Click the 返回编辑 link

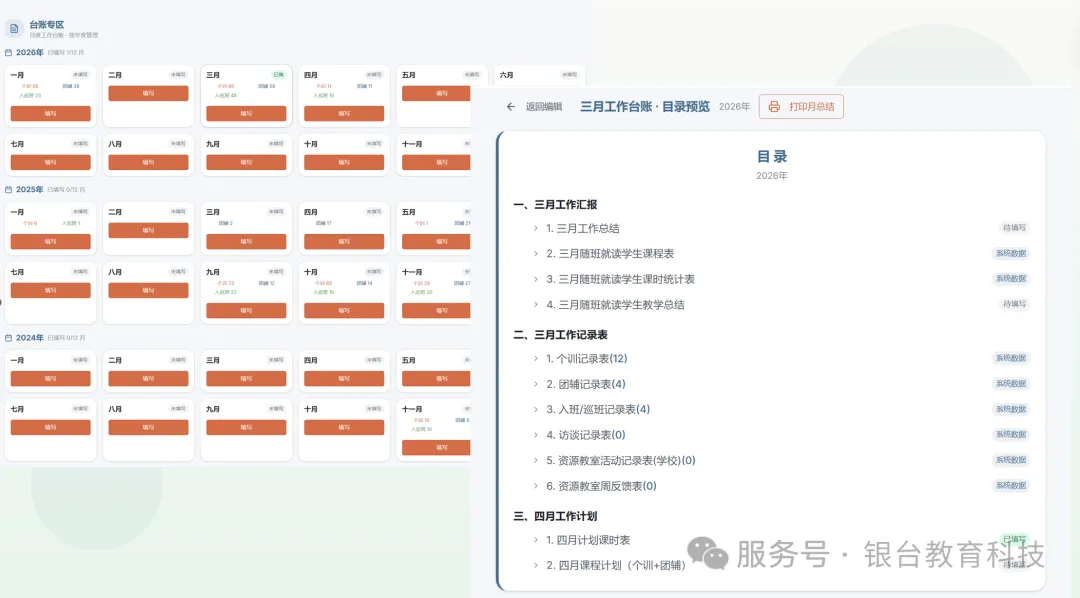click(x=543, y=107)
